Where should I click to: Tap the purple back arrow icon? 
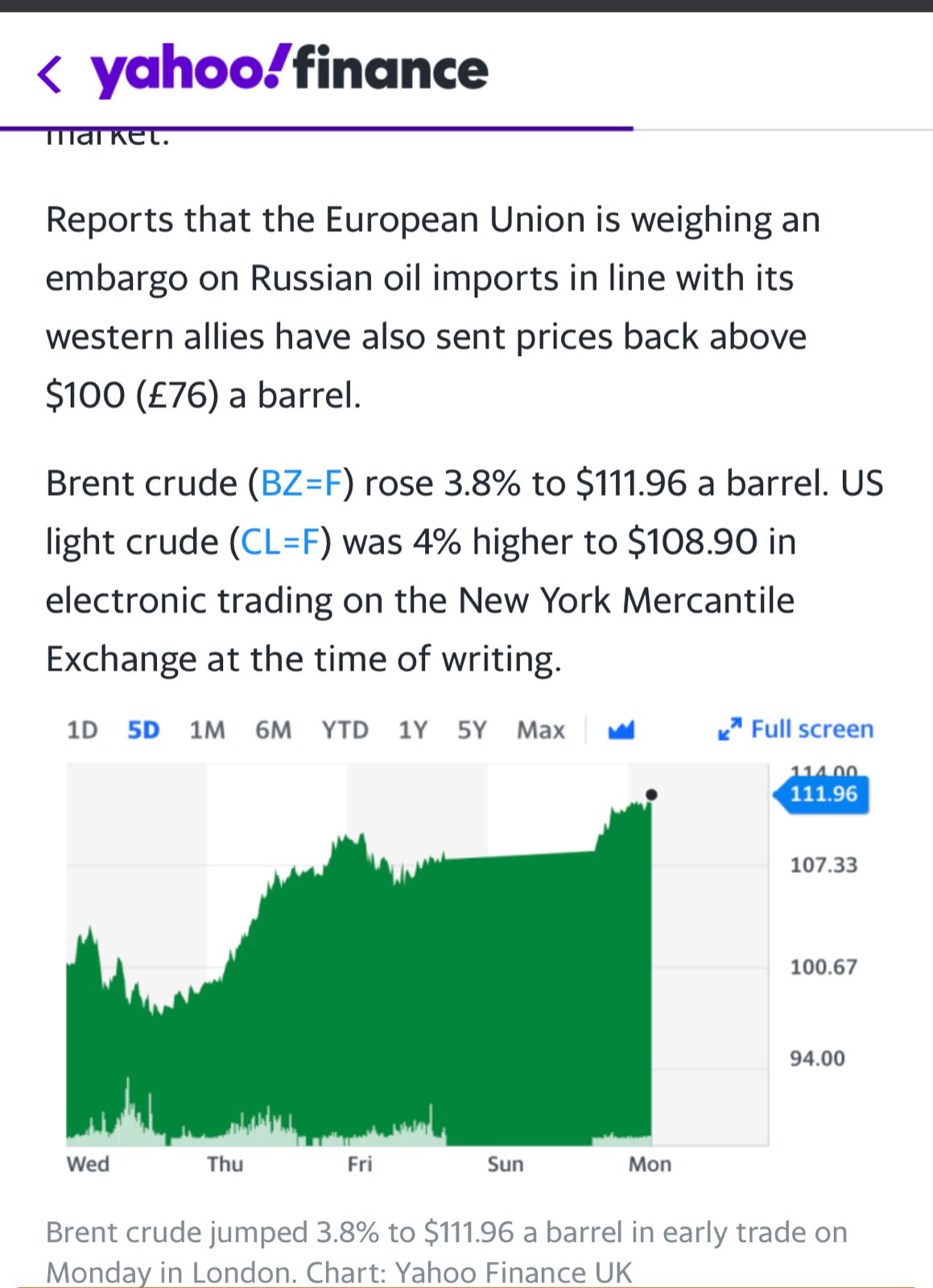click(x=50, y=75)
